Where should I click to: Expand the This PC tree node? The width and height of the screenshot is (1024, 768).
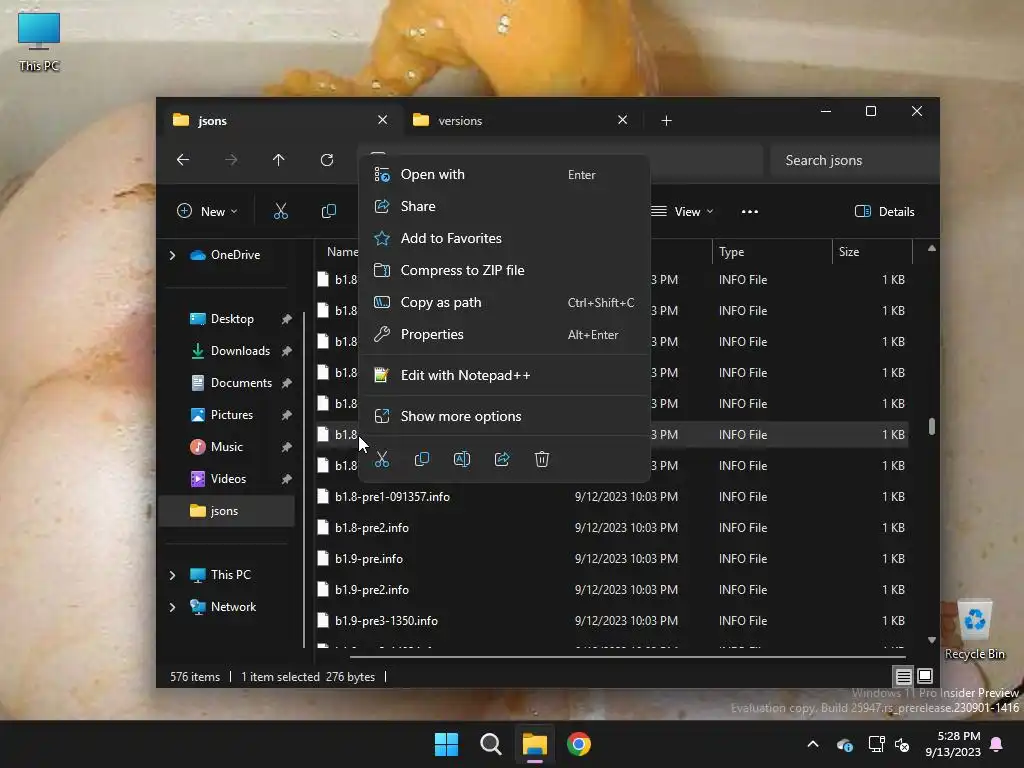tap(172, 575)
